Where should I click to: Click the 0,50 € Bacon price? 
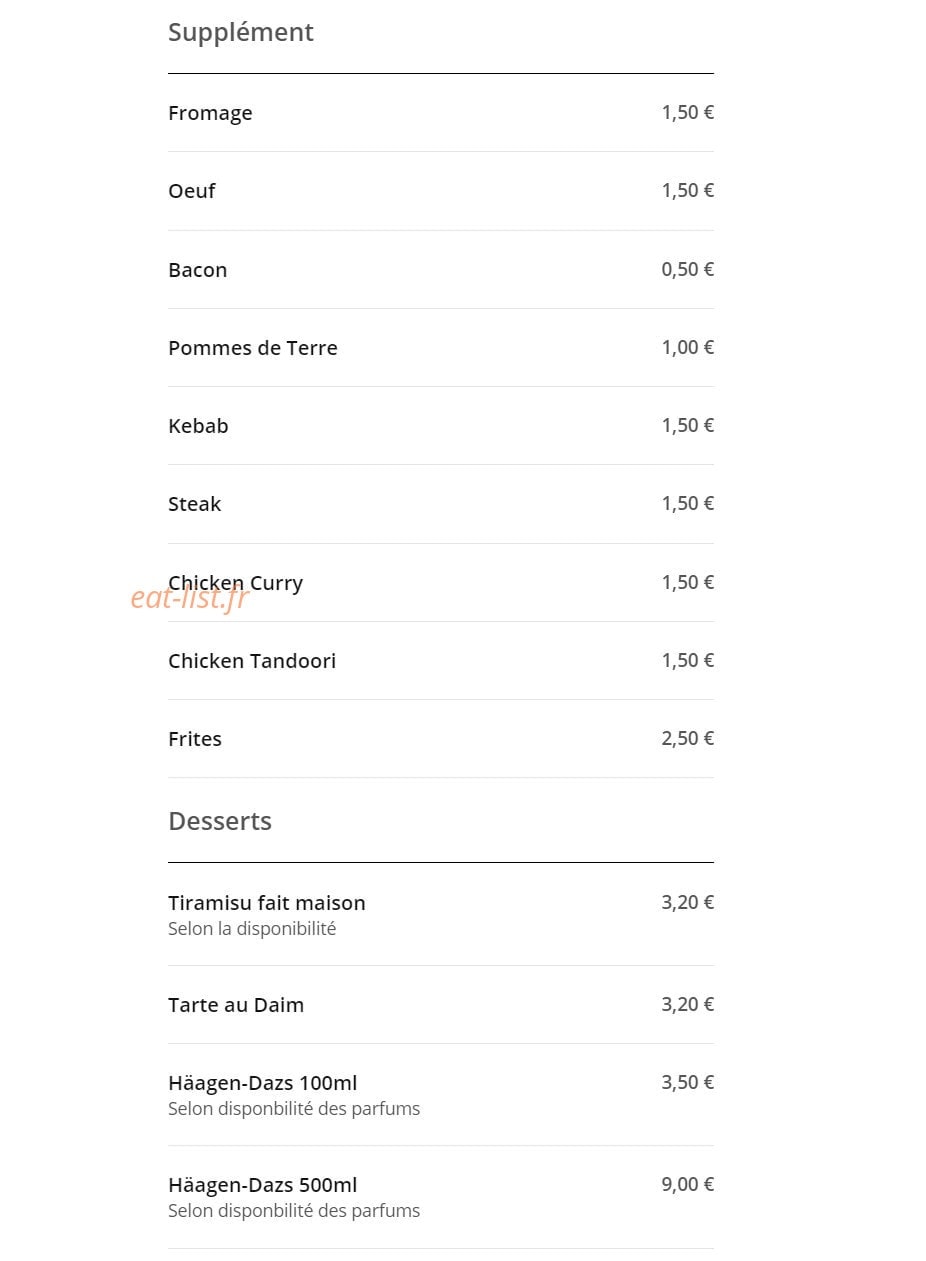click(x=687, y=269)
